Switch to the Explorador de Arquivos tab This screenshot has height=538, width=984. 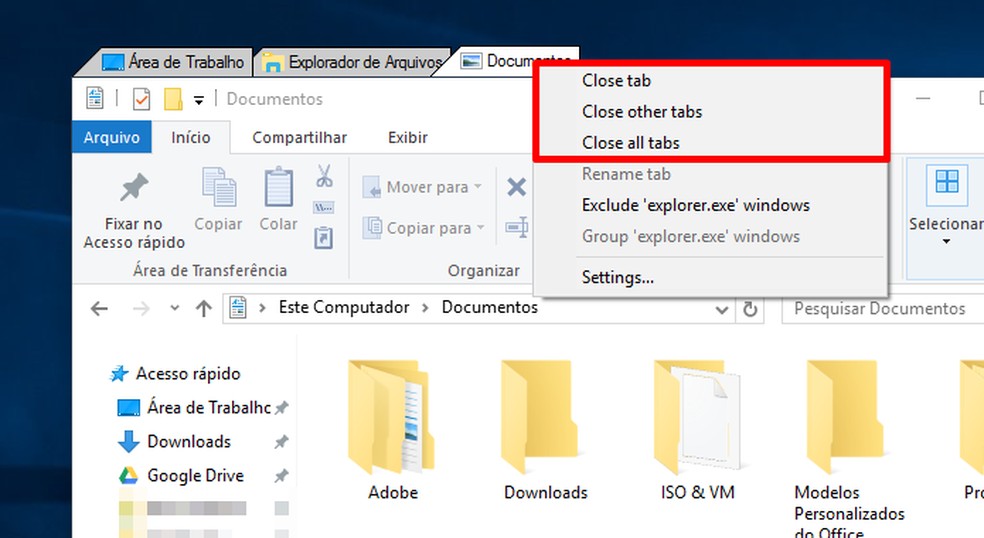tap(352, 62)
